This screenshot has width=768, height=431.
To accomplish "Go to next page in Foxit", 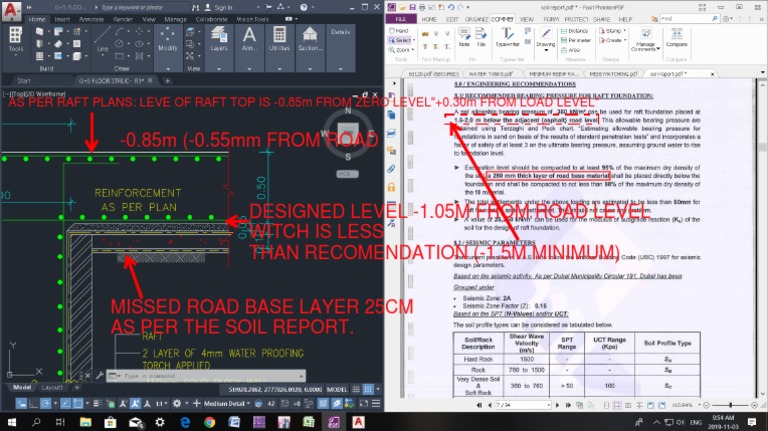I will [x=557, y=405].
